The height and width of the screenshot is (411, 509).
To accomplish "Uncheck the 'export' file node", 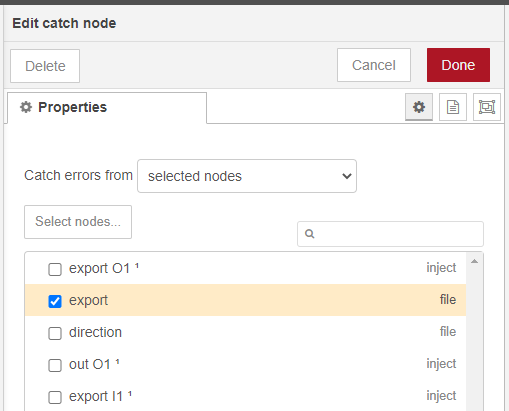I will [55, 301].
